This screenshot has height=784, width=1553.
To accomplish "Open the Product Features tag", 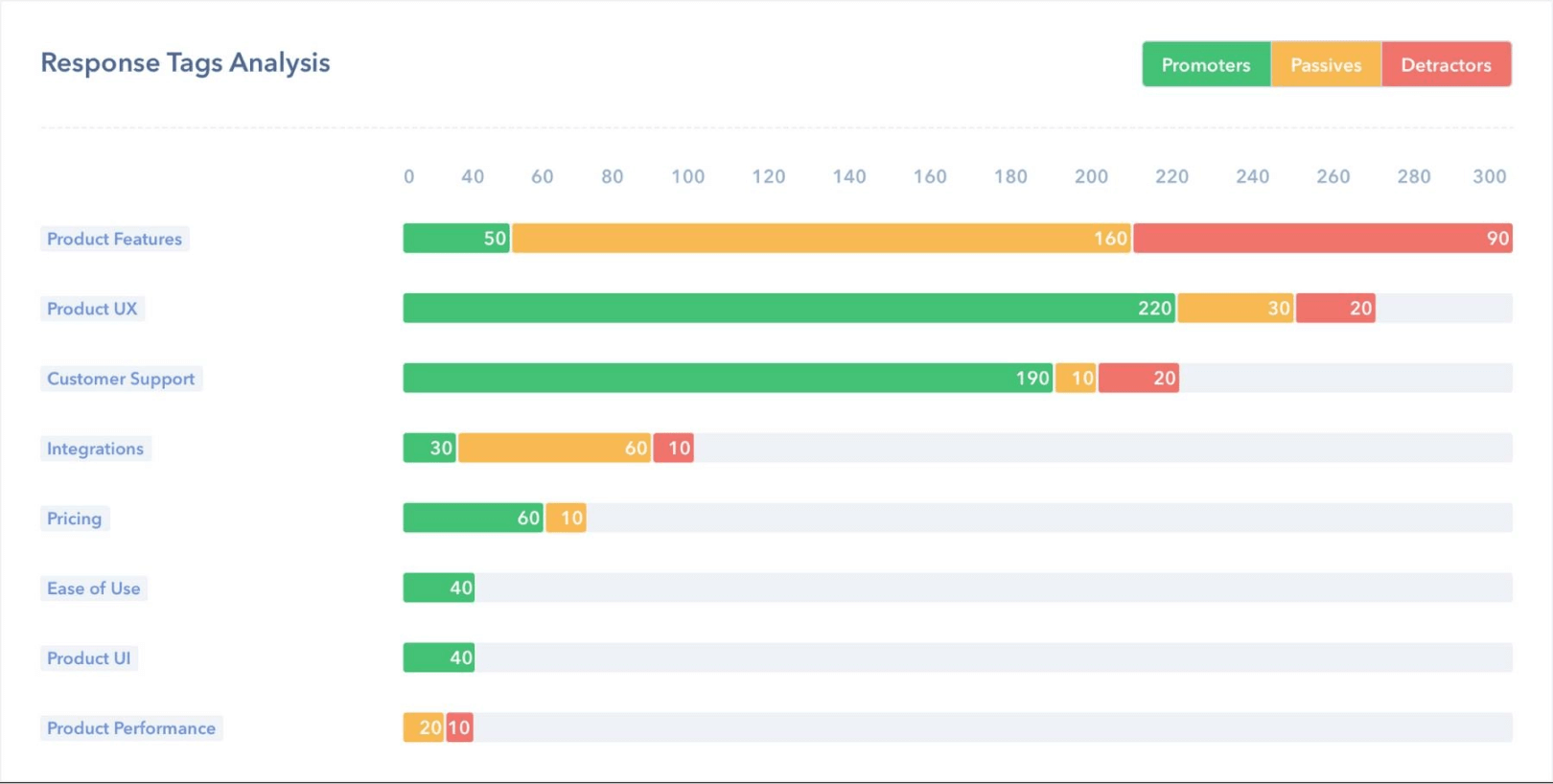I will [x=114, y=239].
